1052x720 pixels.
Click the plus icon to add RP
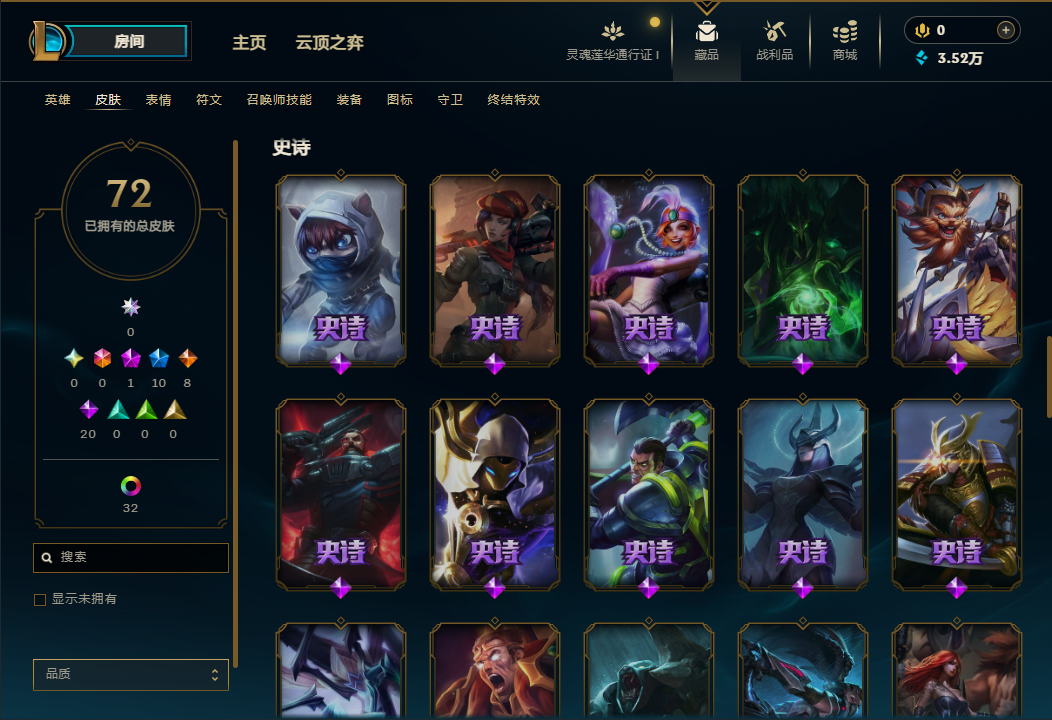[x=1005, y=30]
